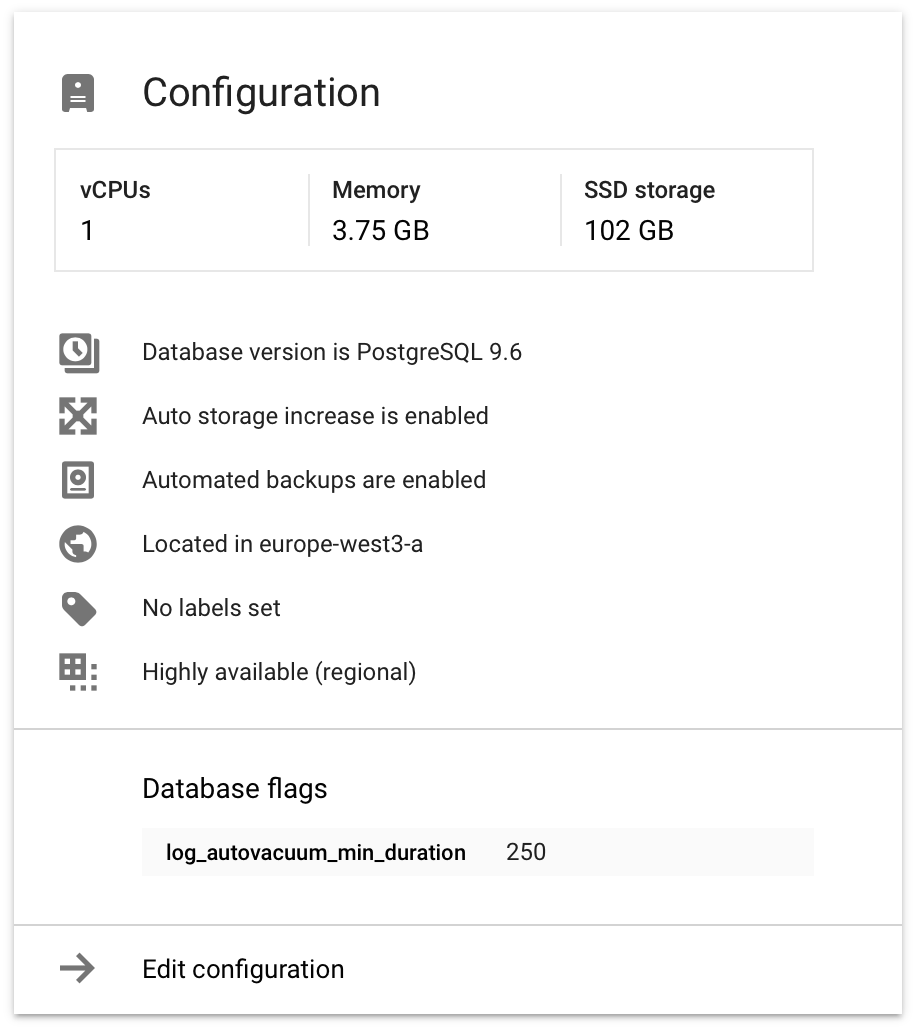The image size is (918, 1030).
Task: Click "No labels set" text
Action: click(x=211, y=608)
